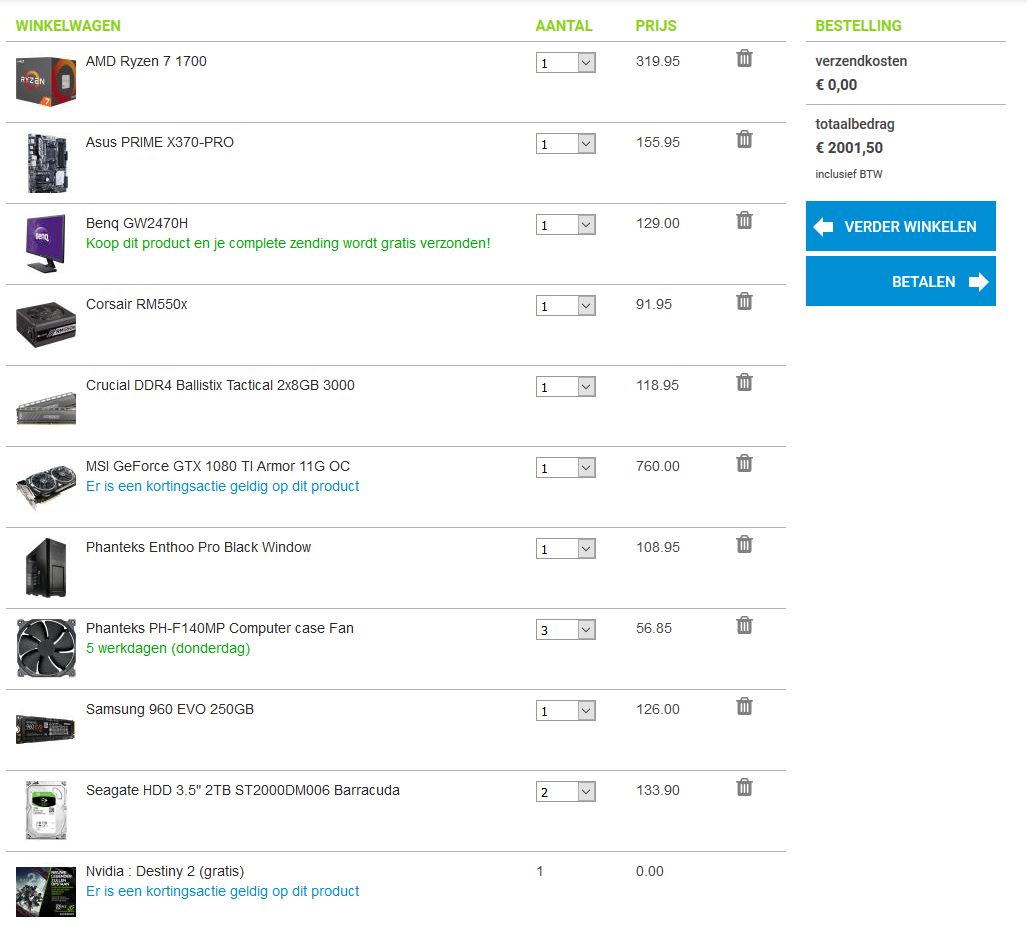The width and height of the screenshot is (1027, 952).
Task: Open Phanteks case thumbnail image
Action: coord(46,567)
